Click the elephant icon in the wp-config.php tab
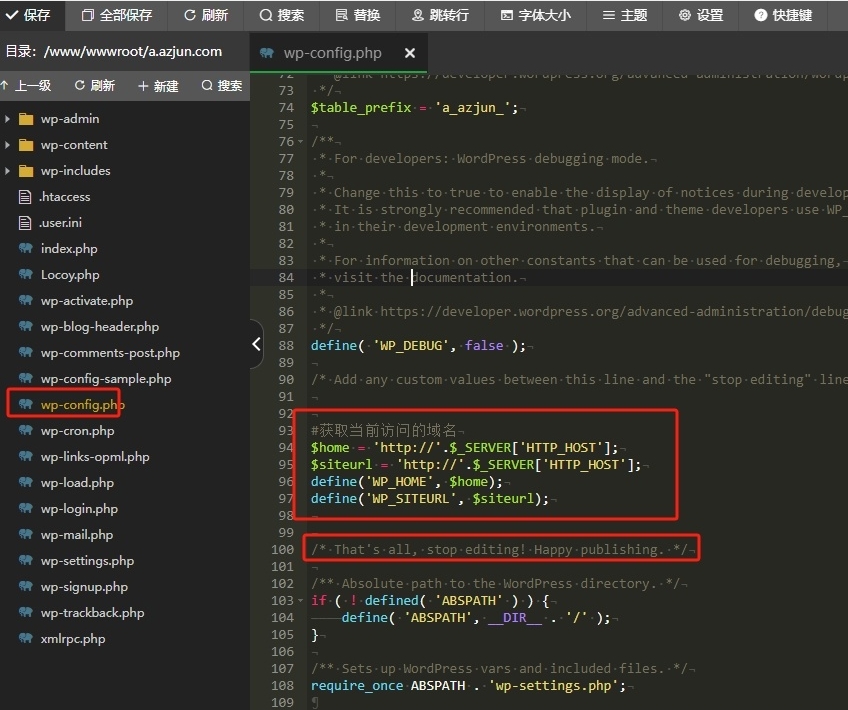The width and height of the screenshot is (848, 710). point(267,52)
